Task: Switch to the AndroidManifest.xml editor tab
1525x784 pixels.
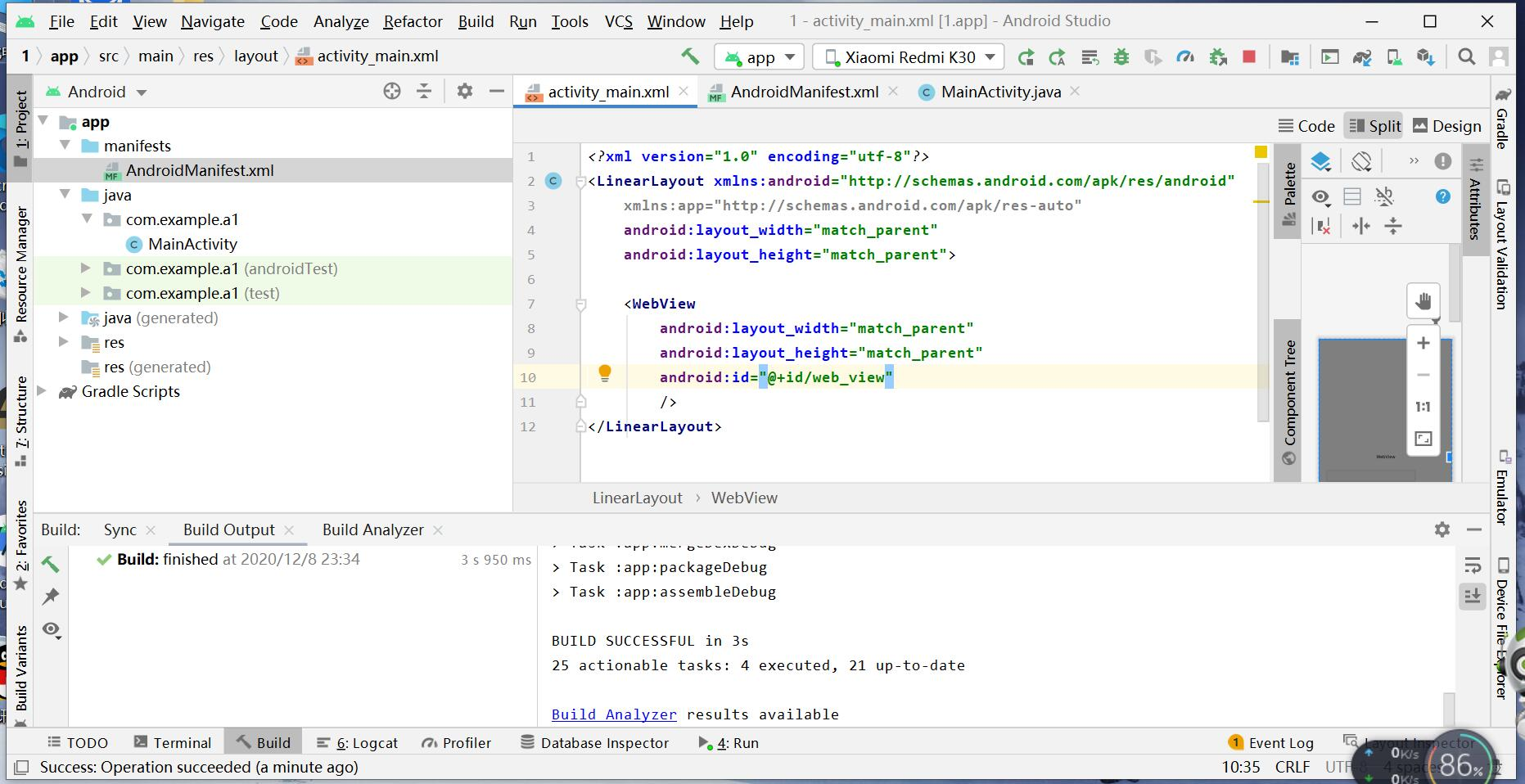Action: coord(804,92)
